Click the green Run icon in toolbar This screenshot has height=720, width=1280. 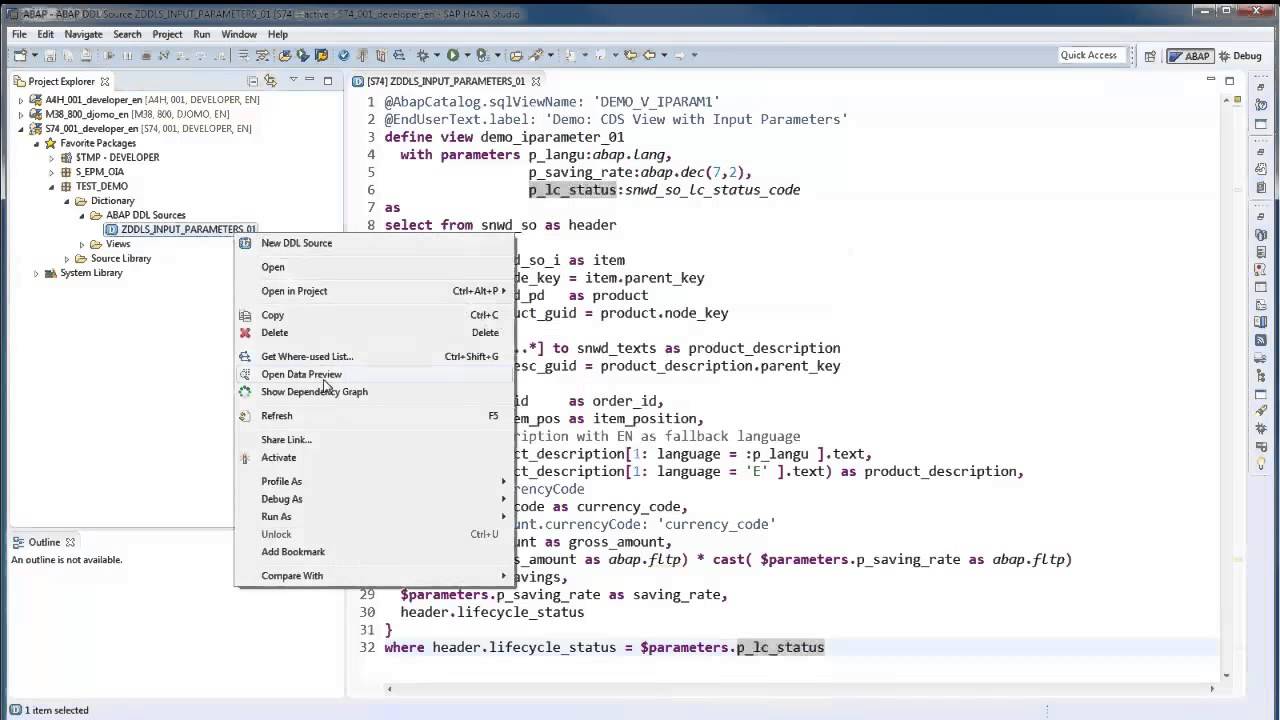click(453, 55)
